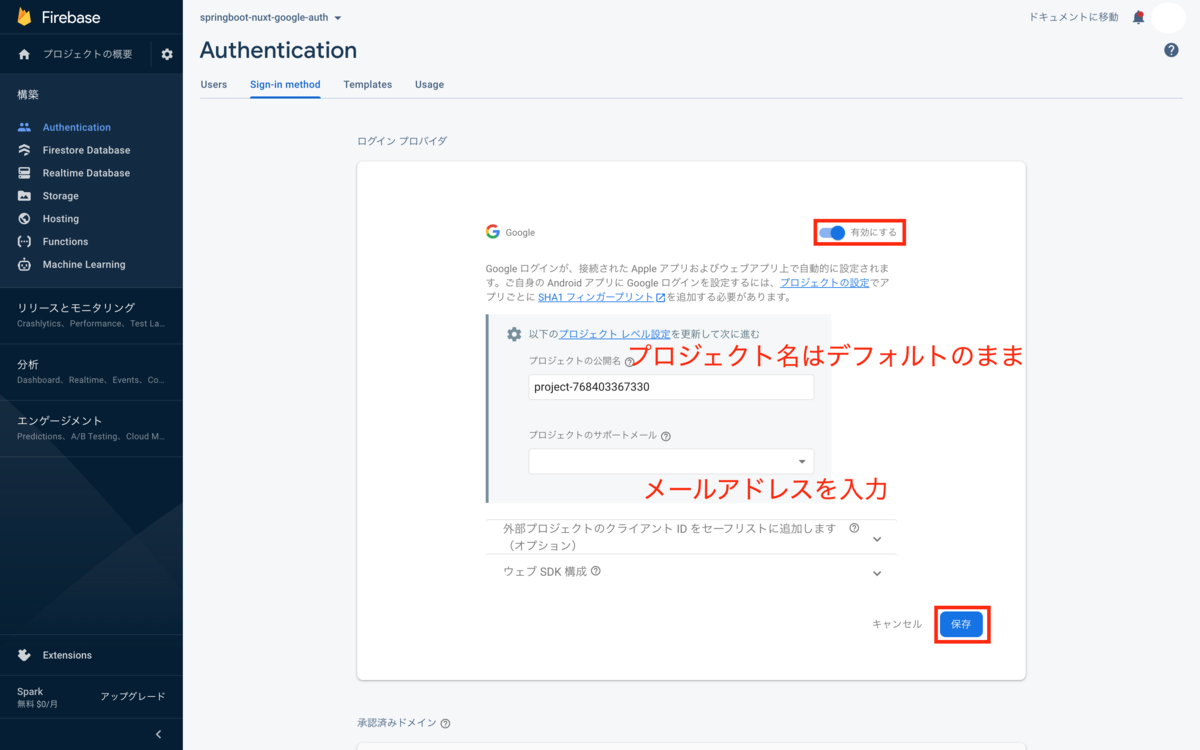
Task: Click the Firestore Database icon
Action: coord(24,150)
